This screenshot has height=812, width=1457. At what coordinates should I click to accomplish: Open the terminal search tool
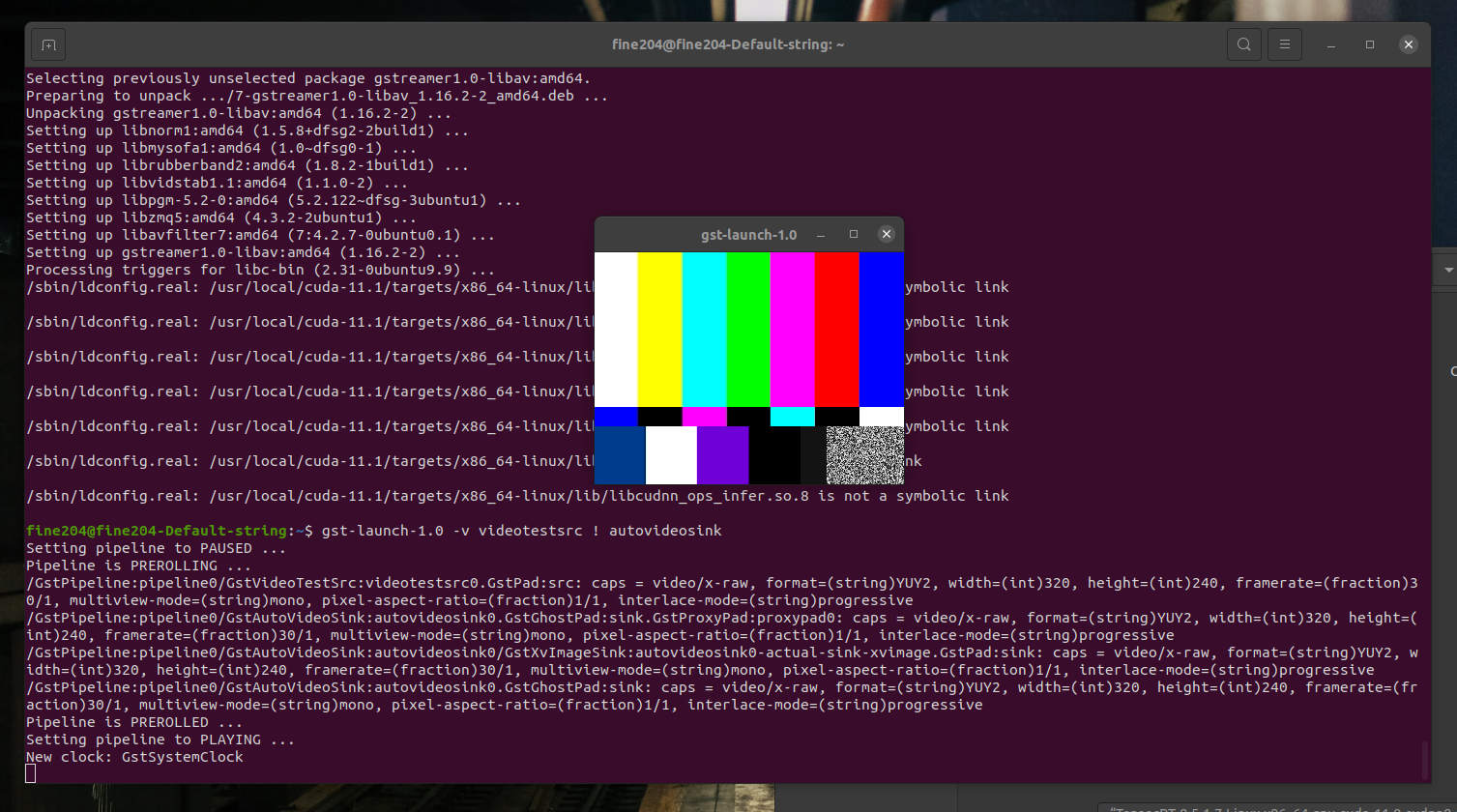(x=1243, y=44)
